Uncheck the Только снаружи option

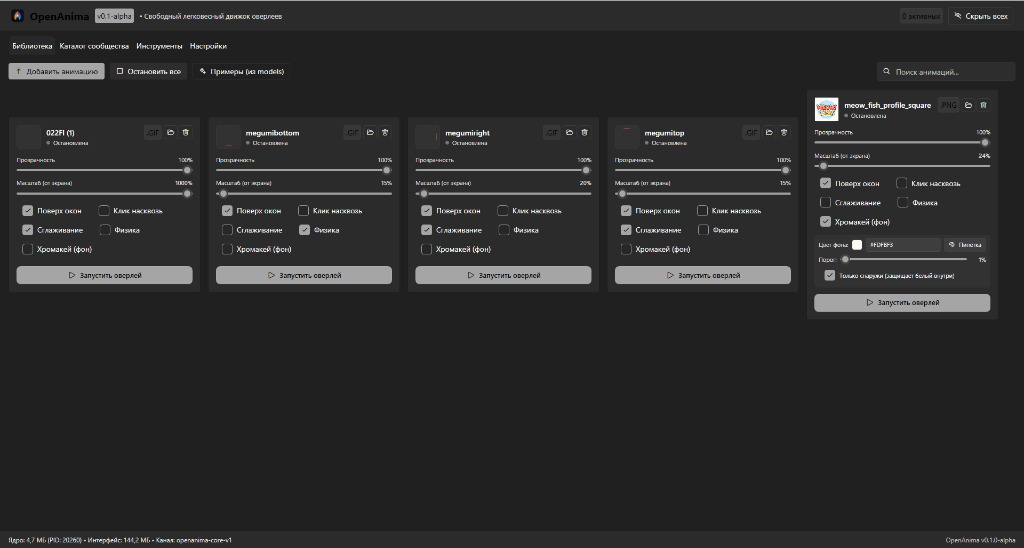tap(829, 276)
